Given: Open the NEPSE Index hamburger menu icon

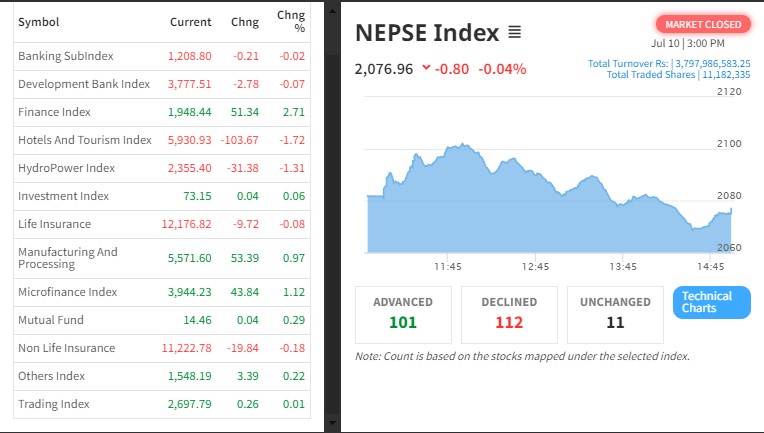Looking at the screenshot, I should click(514, 33).
